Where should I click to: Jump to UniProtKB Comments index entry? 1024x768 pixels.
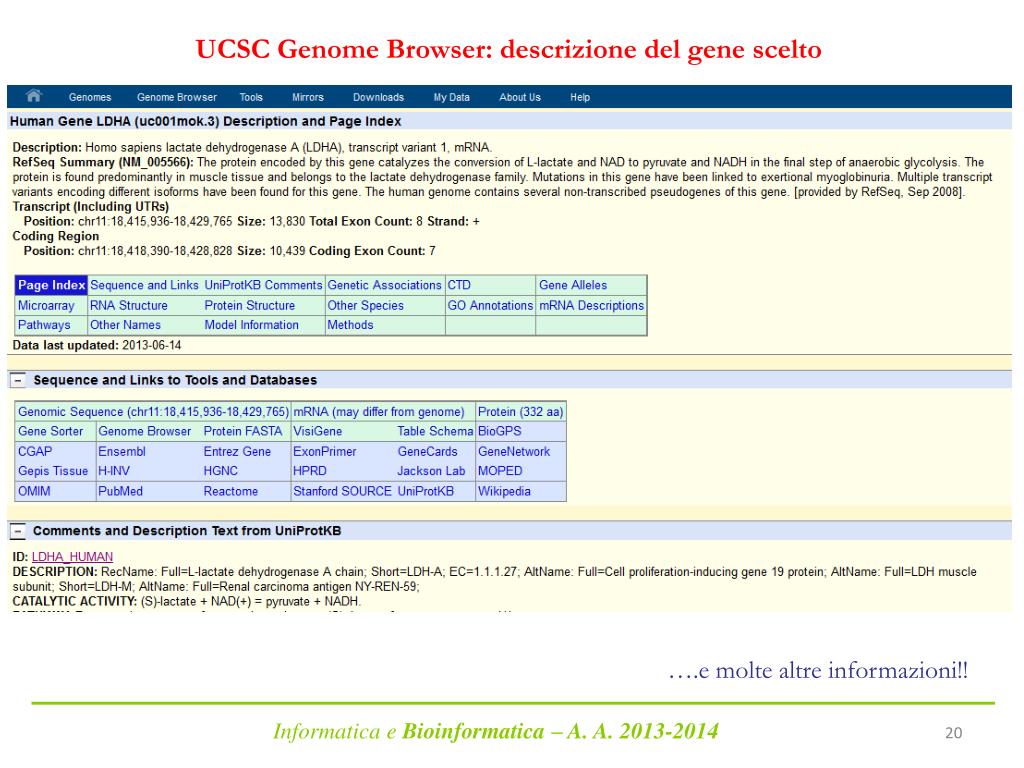click(x=263, y=285)
